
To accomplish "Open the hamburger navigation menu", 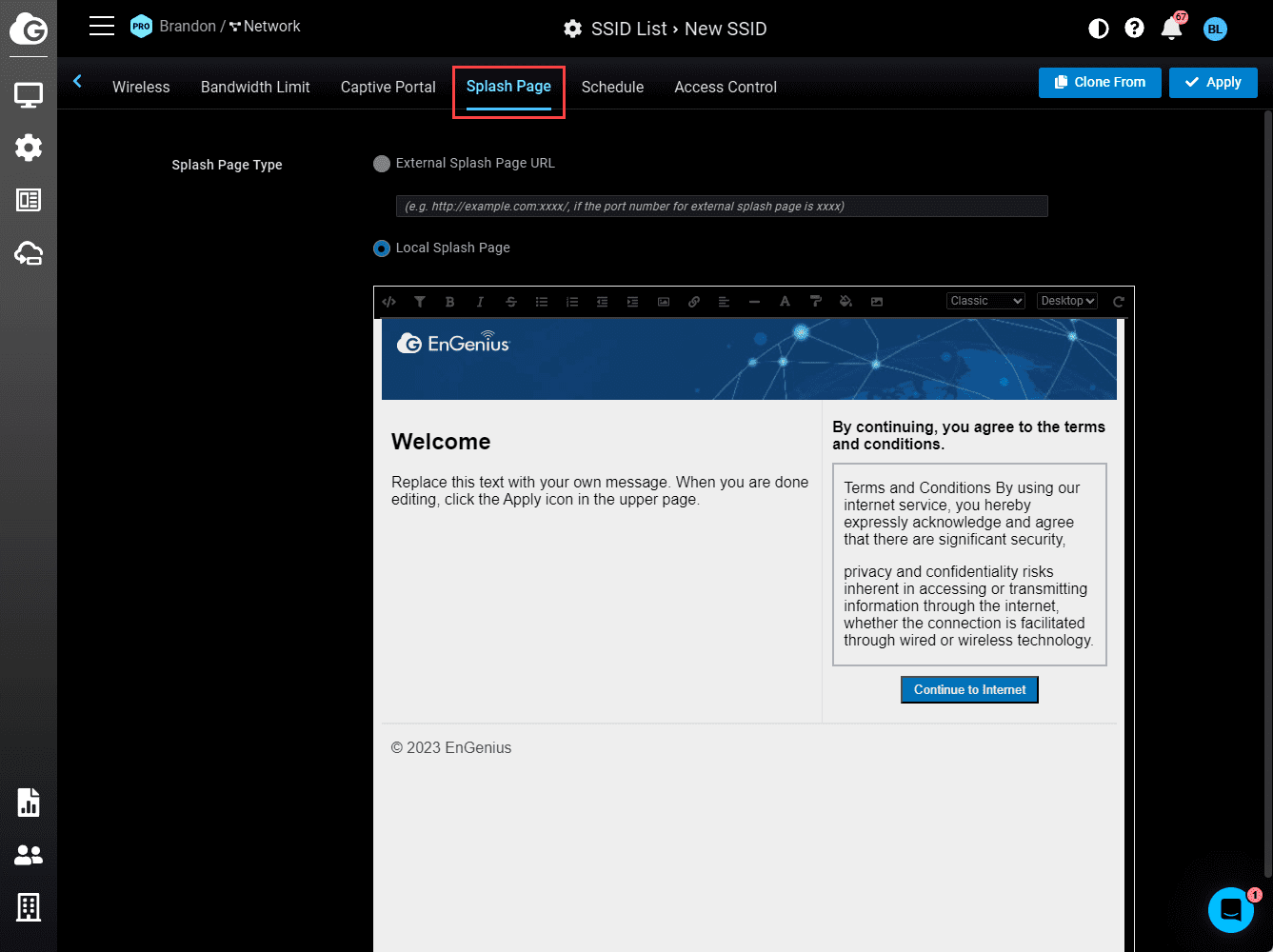I will point(102,26).
